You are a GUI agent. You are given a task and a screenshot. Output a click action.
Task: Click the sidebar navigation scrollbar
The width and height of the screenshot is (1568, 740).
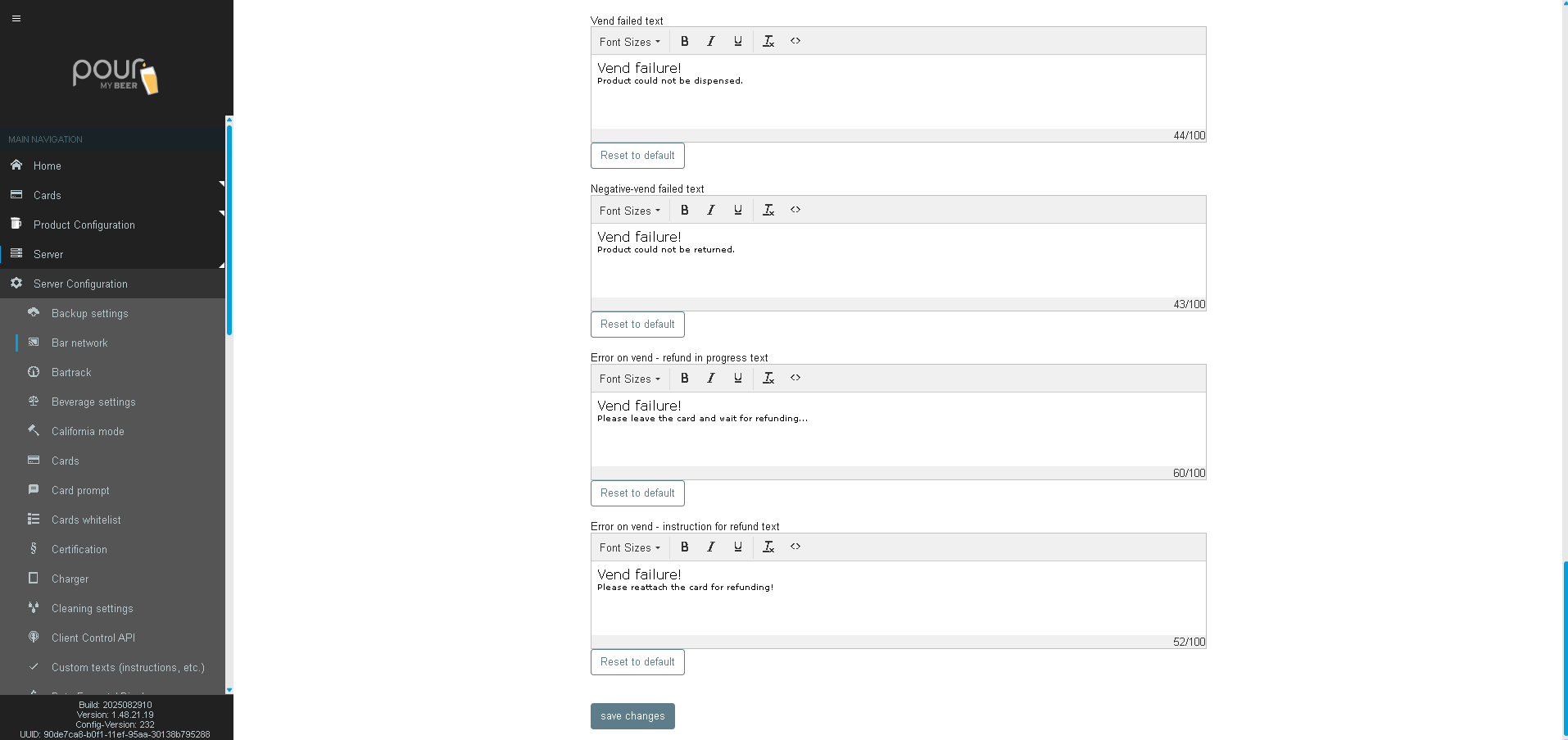pyautogui.click(x=229, y=229)
